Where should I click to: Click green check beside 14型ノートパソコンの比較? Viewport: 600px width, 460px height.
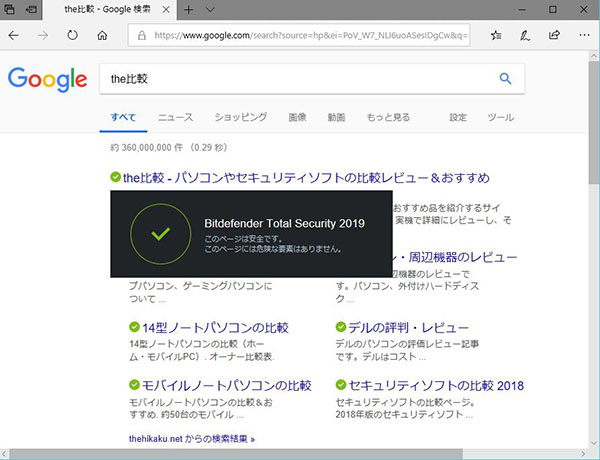pos(134,327)
